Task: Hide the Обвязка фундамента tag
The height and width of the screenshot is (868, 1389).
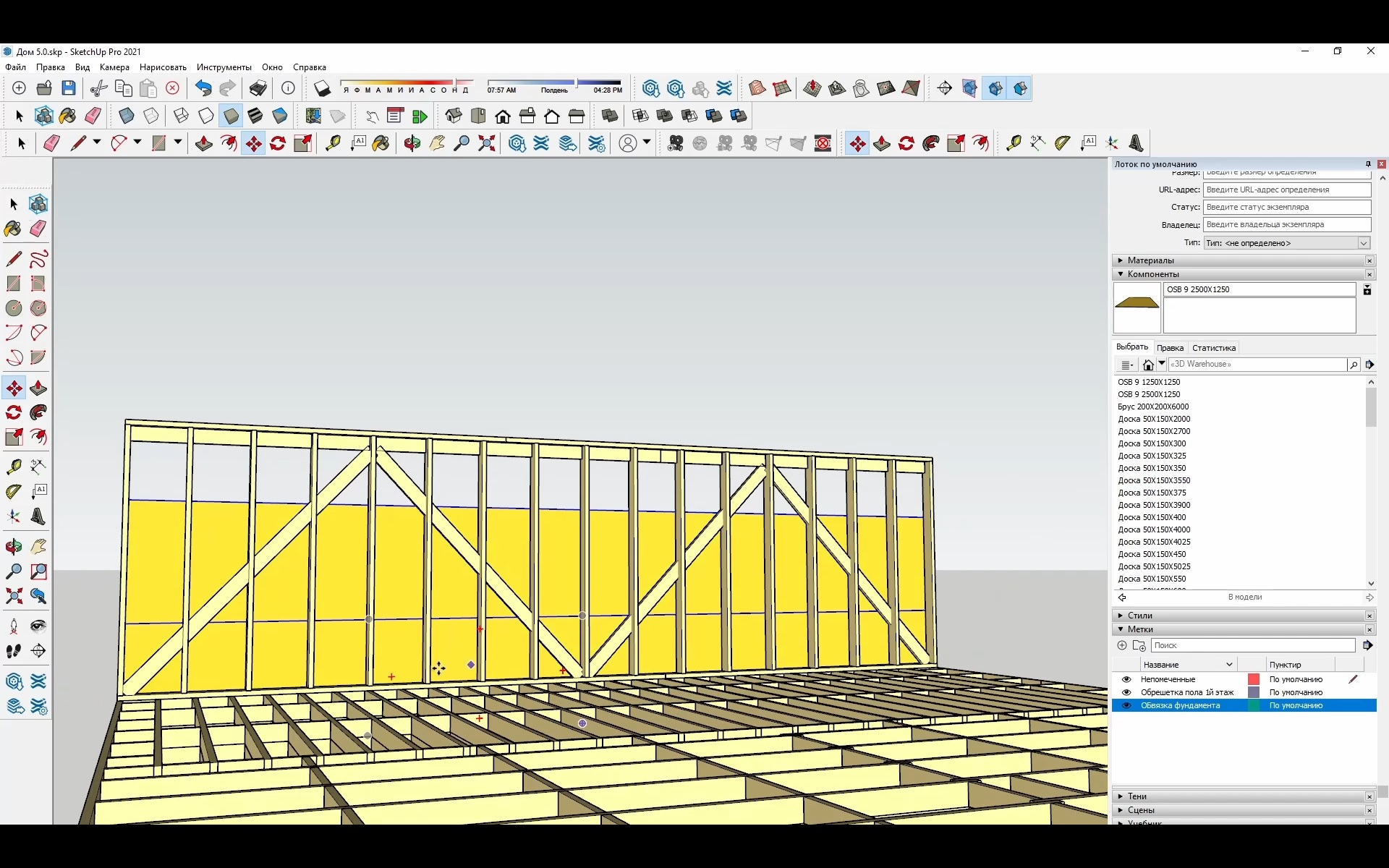Action: click(x=1126, y=705)
